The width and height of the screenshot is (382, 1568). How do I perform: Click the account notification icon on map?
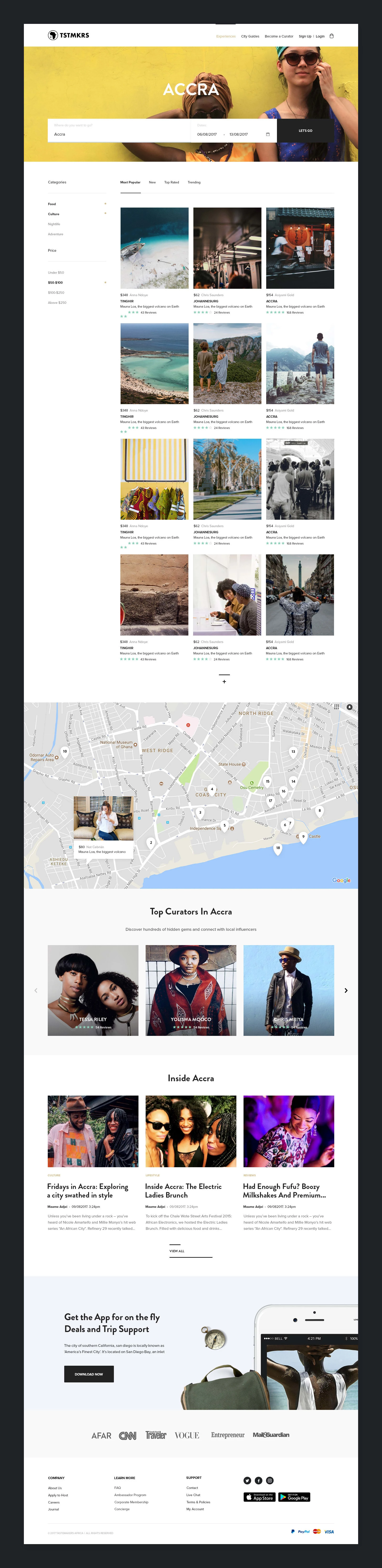click(350, 707)
